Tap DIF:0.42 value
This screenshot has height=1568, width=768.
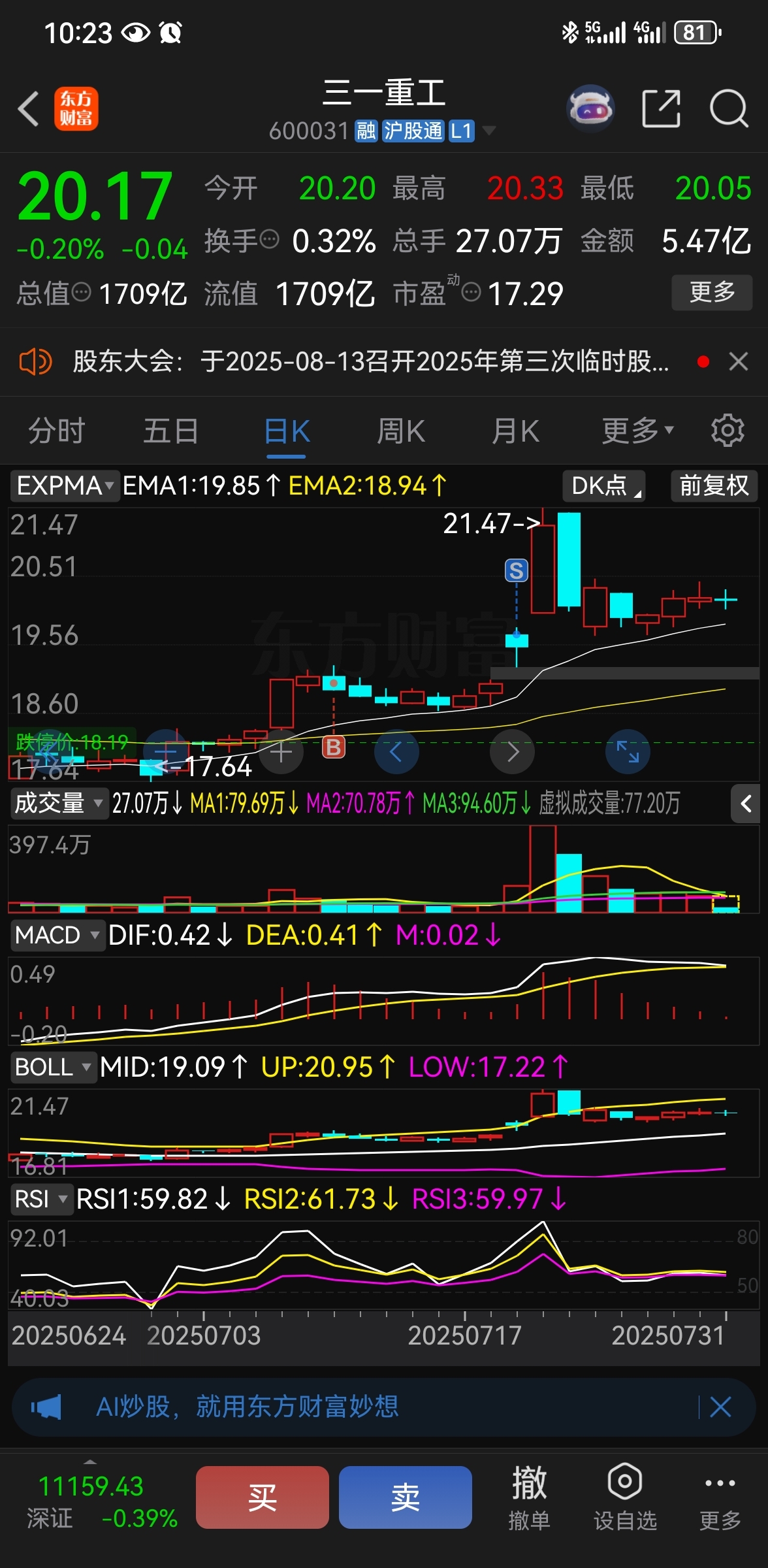[x=170, y=935]
